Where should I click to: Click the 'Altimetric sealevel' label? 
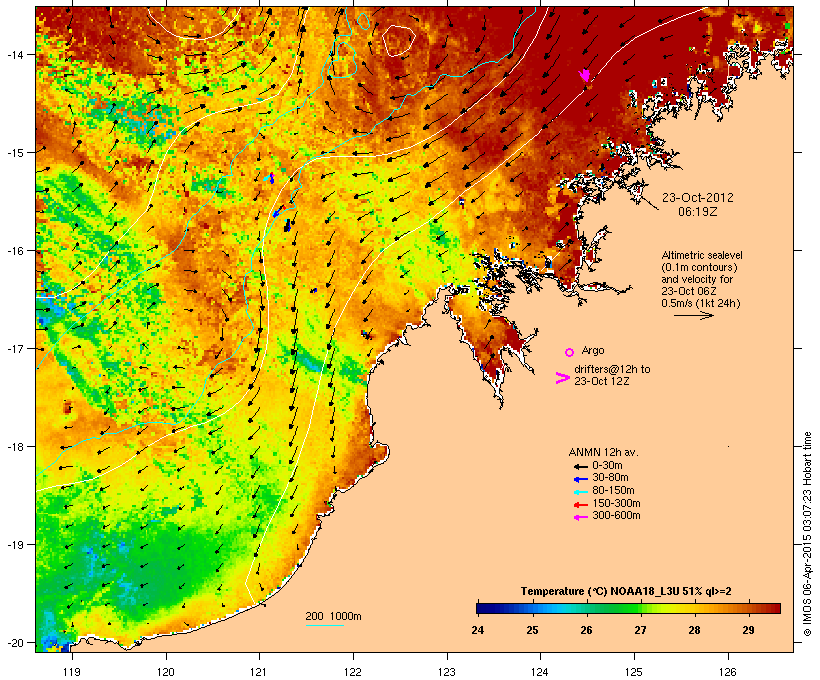click(702, 255)
